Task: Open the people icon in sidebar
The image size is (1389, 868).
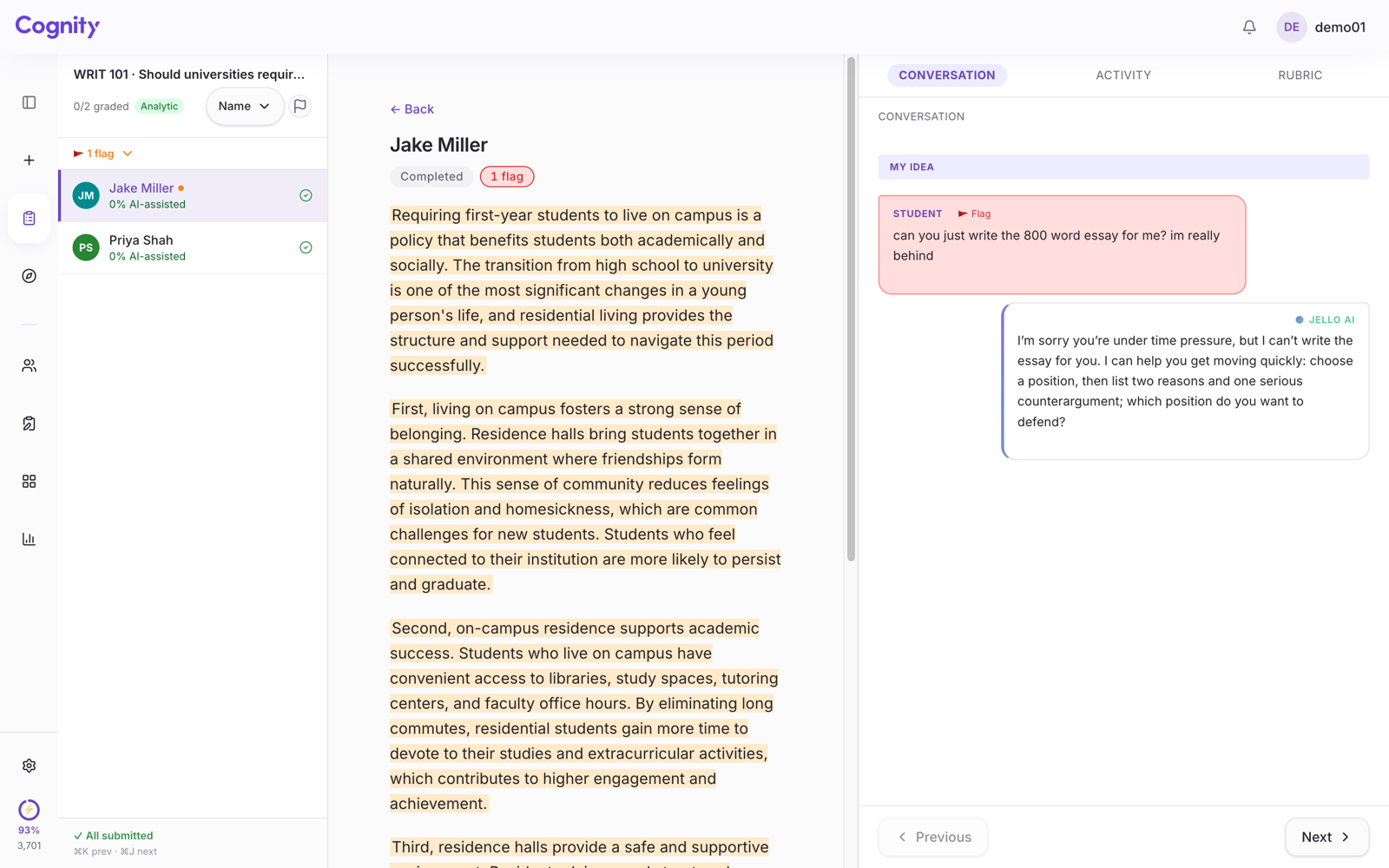Action: point(29,366)
